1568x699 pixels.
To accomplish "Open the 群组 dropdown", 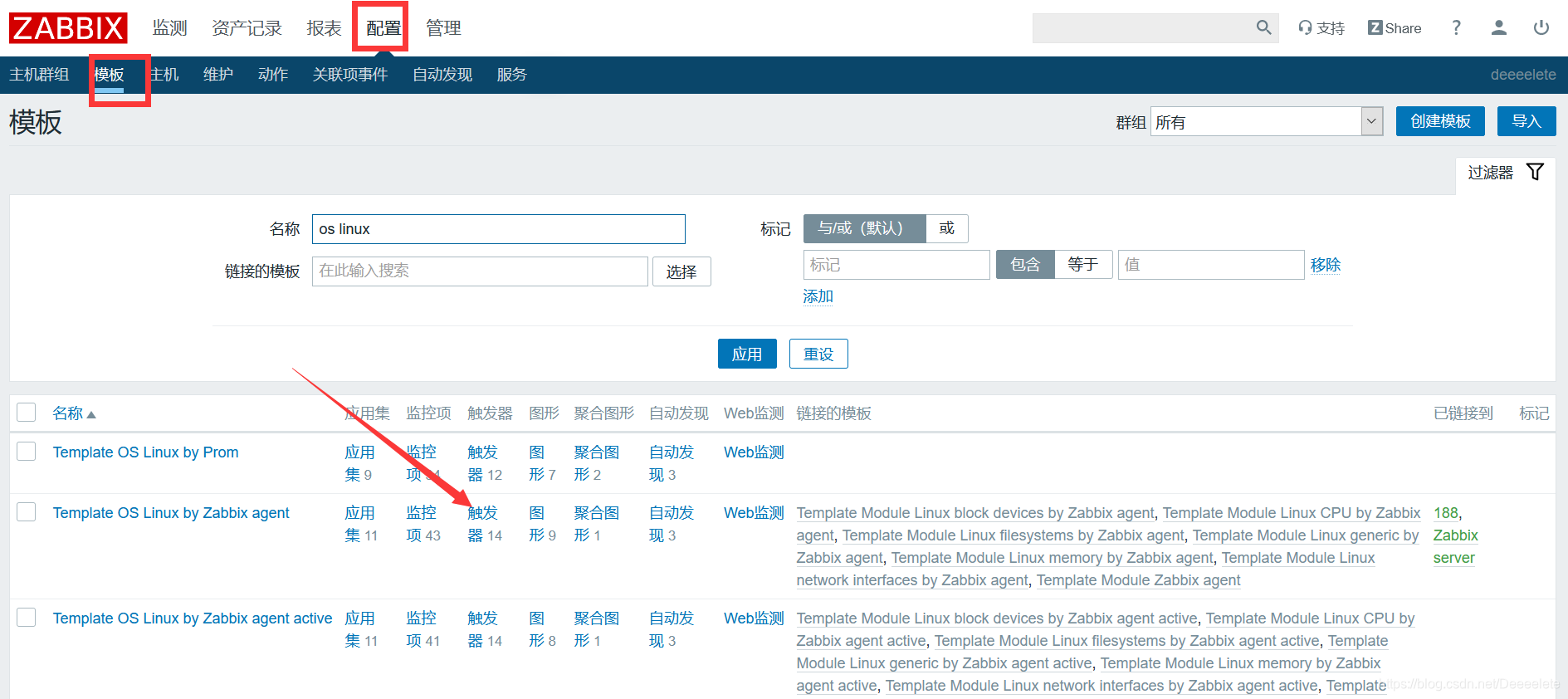I will point(1267,122).
